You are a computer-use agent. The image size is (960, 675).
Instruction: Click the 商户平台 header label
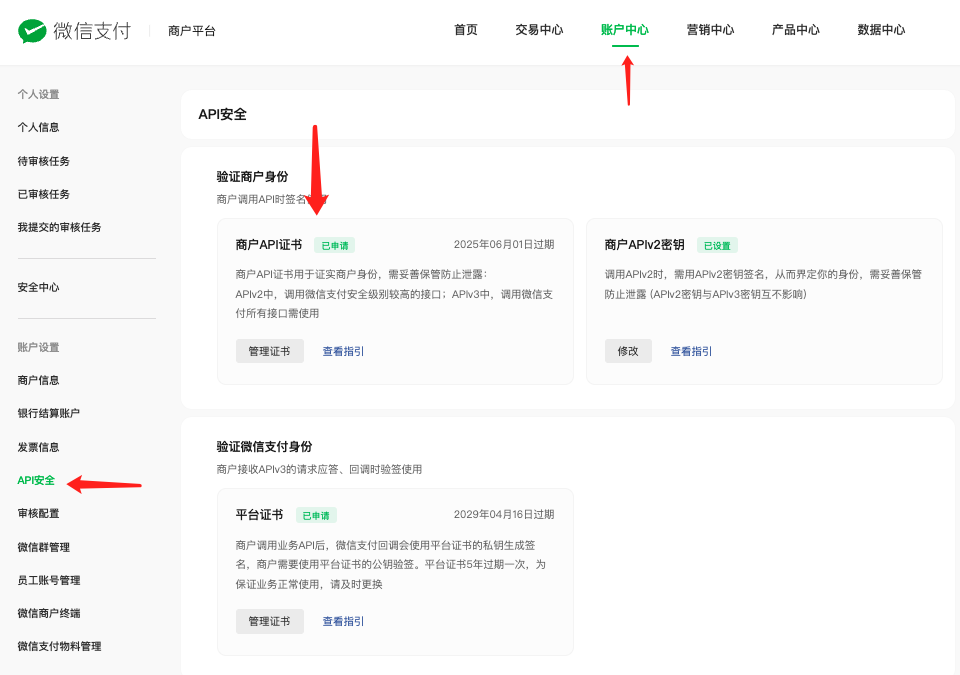coord(192,31)
